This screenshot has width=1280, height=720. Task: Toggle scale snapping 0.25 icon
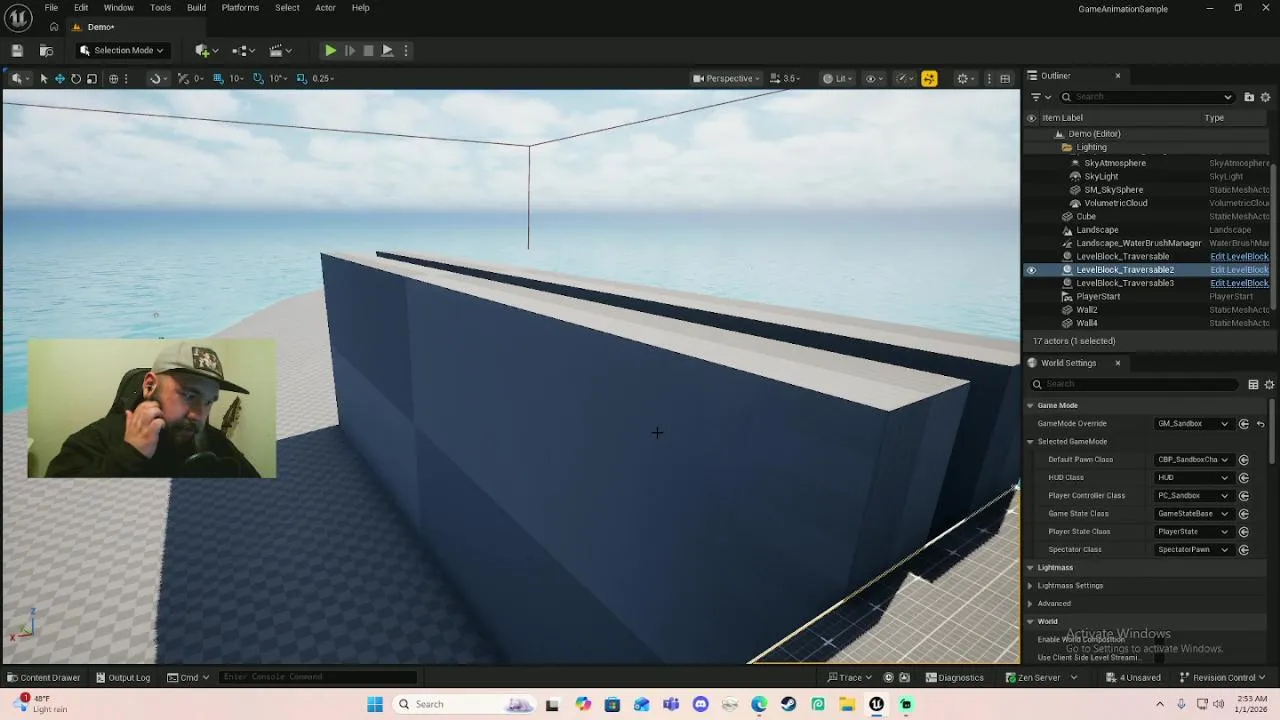click(301, 78)
